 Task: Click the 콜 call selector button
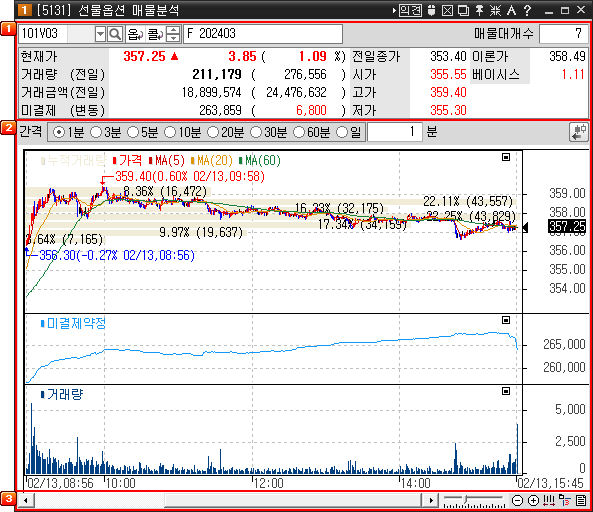(155, 34)
